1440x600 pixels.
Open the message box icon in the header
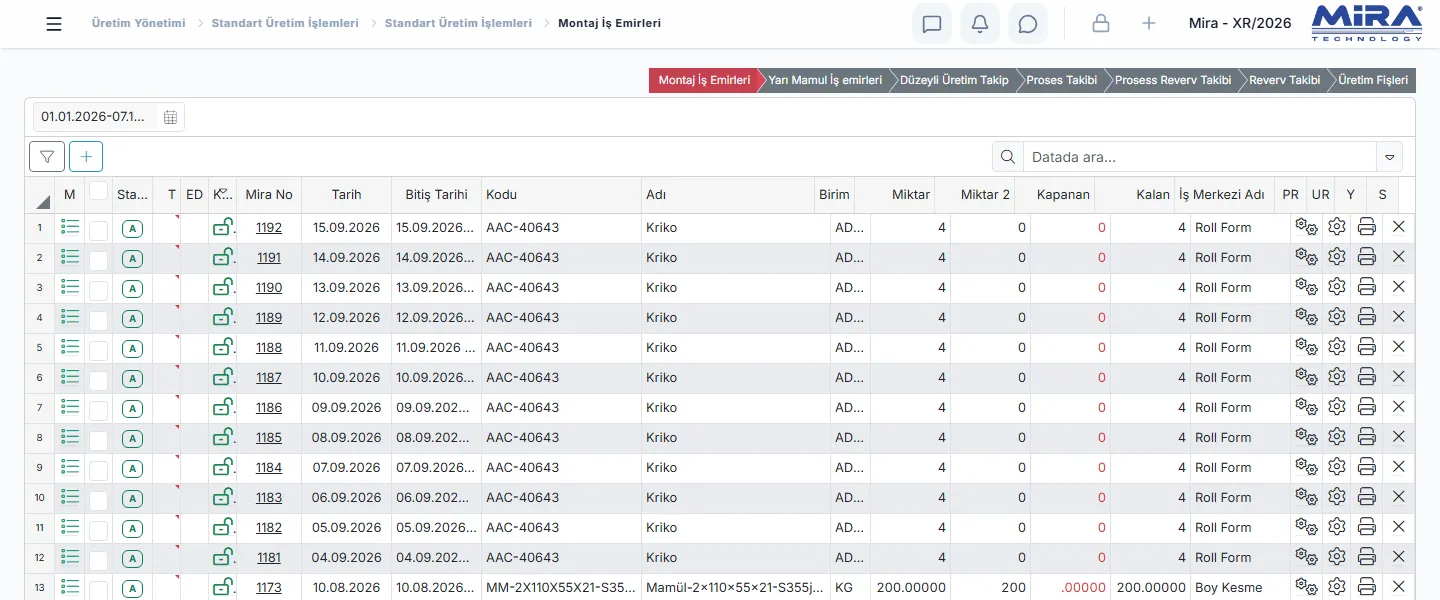click(932, 24)
